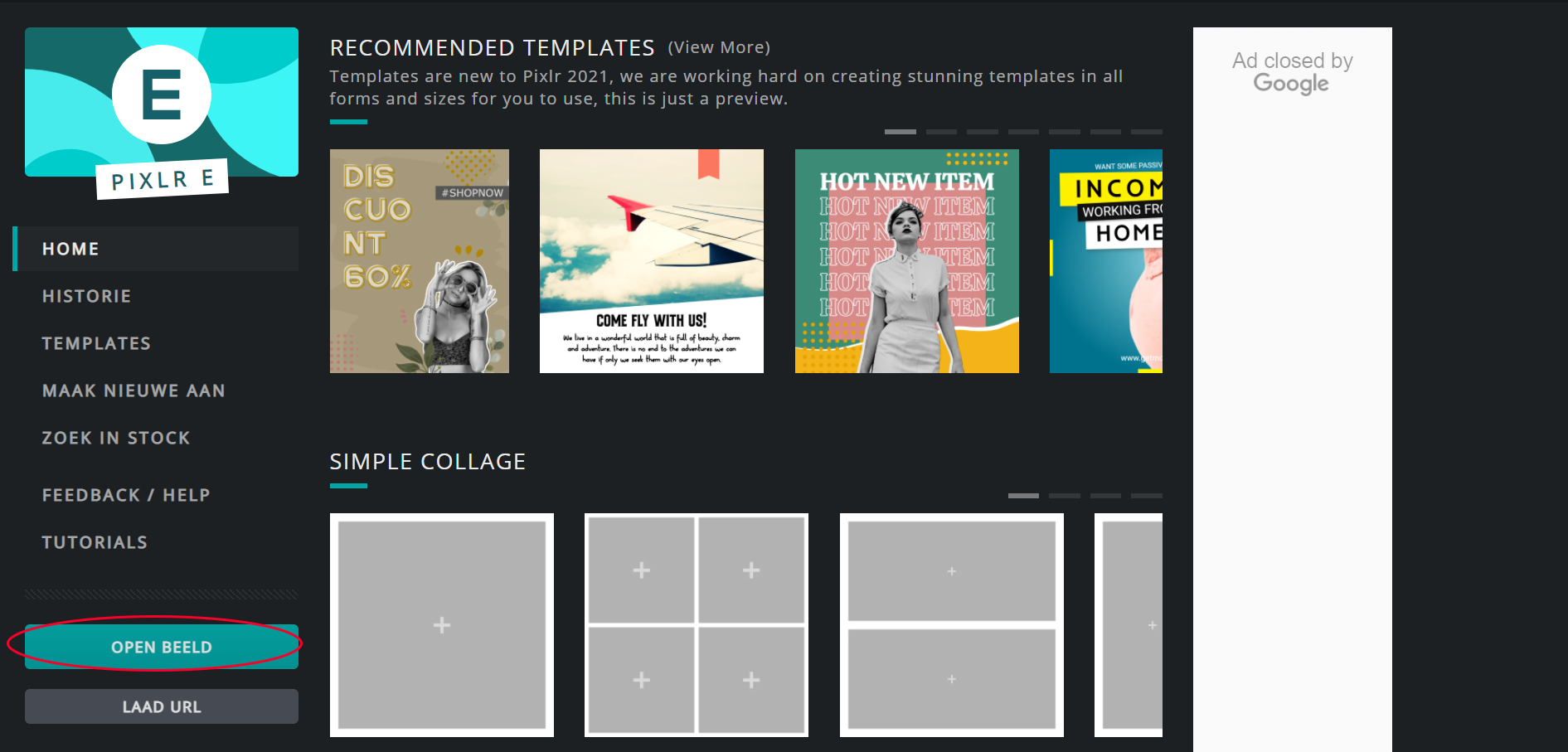Open the Home menu item
The image size is (1568, 752).
[70, 249]
